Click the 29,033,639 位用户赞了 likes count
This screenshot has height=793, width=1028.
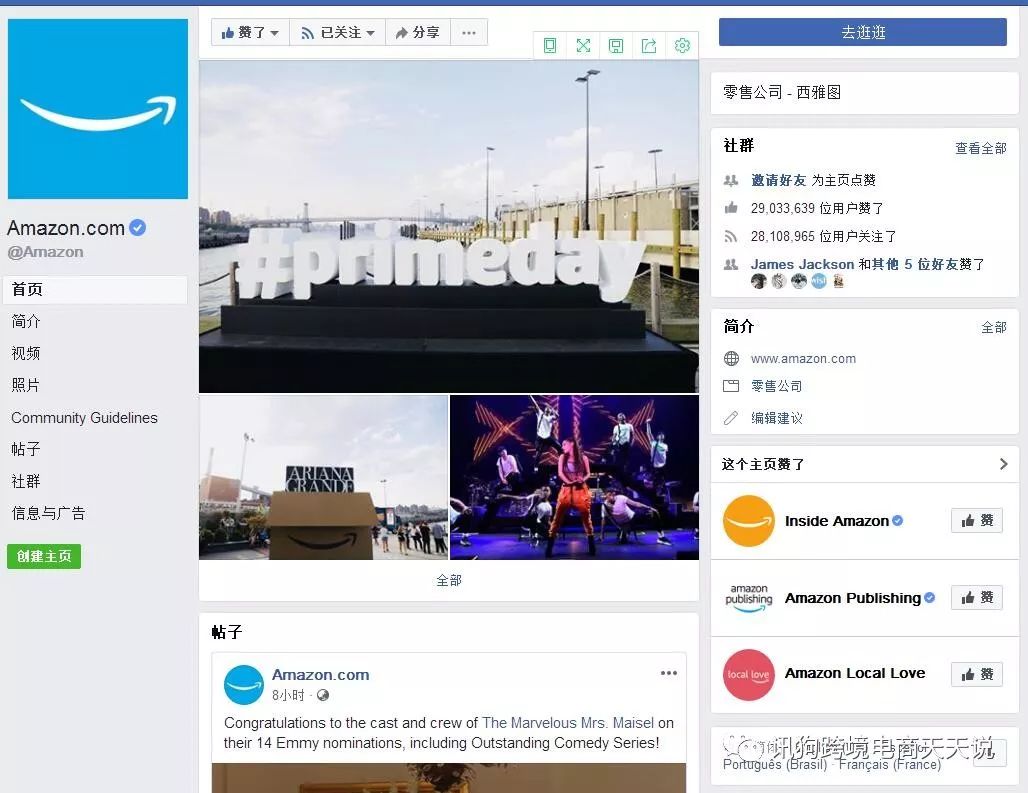817,208
